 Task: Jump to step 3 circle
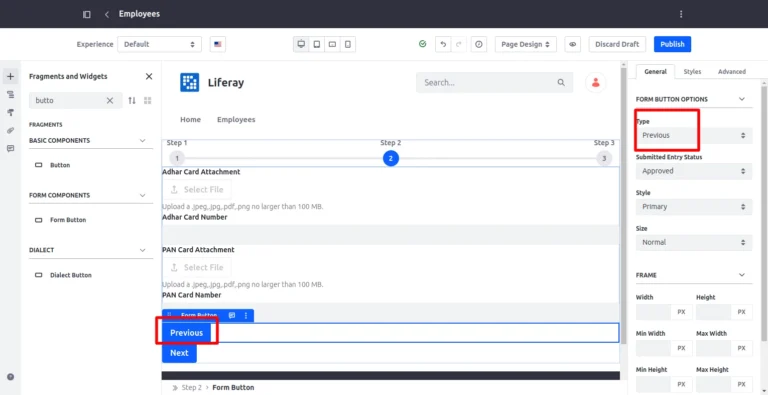(x=604, y=158)
